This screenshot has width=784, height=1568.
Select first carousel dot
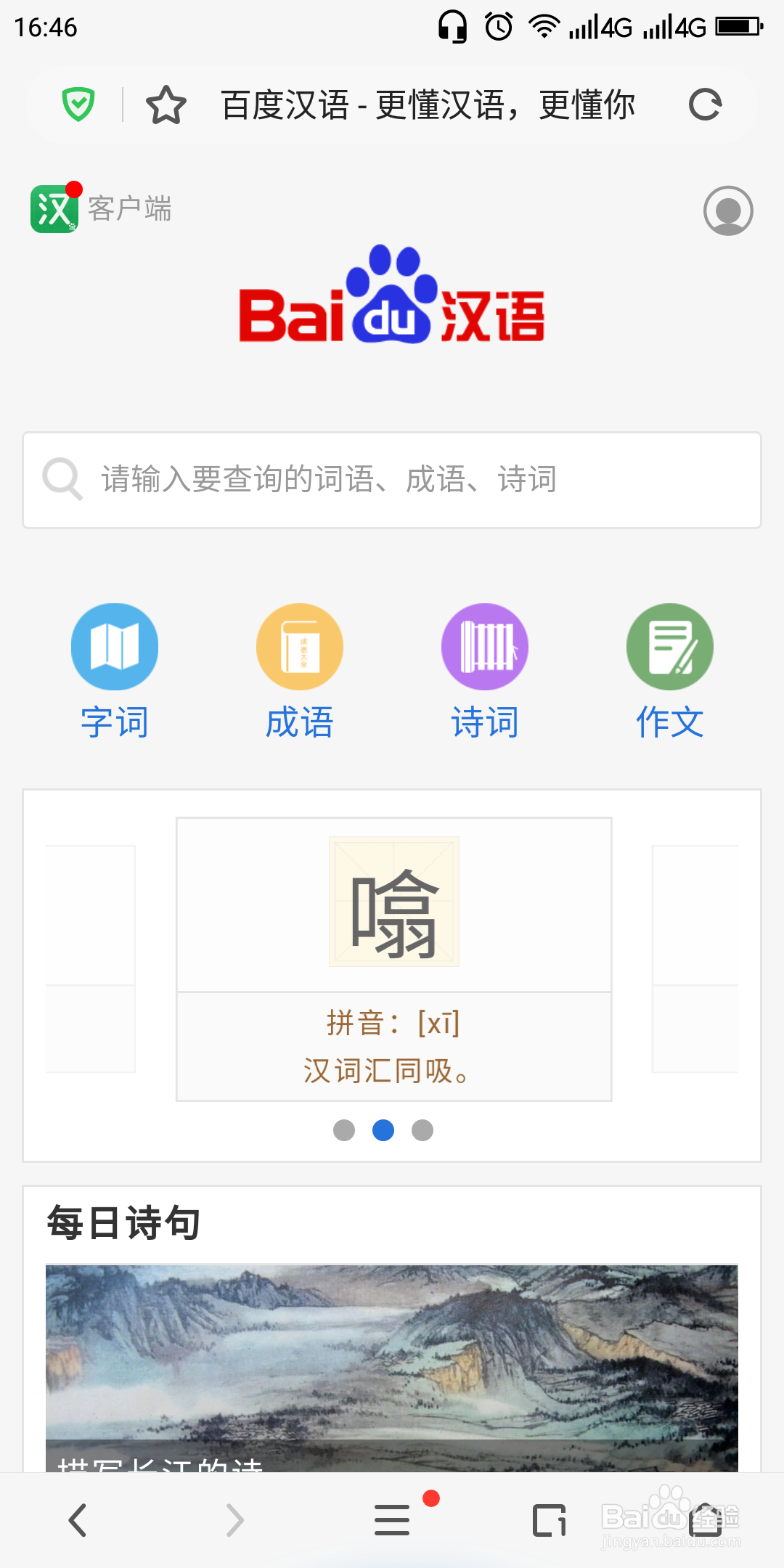click(x=344, y=1130)
